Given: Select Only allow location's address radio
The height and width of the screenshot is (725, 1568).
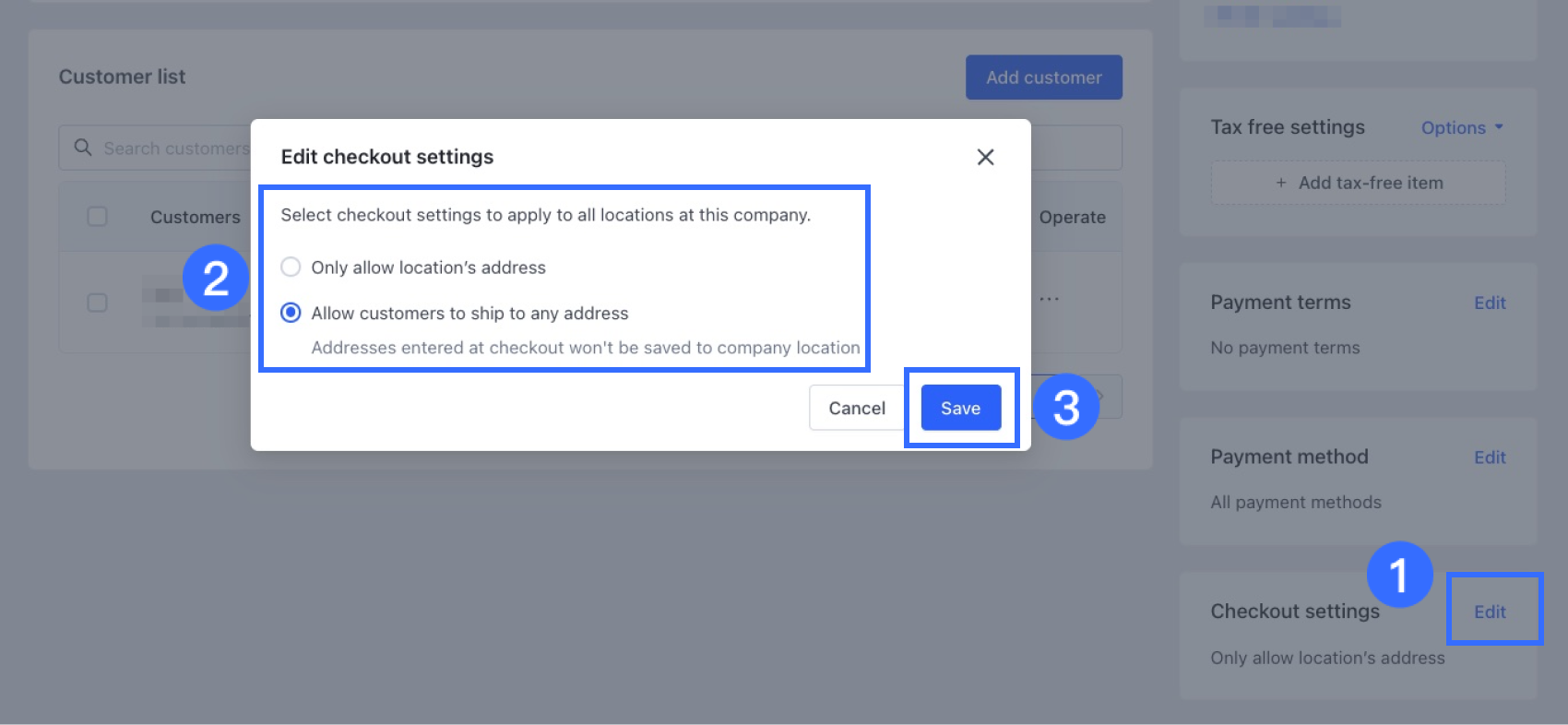Looking at the screenshot, I should click(x=291, y=267).
